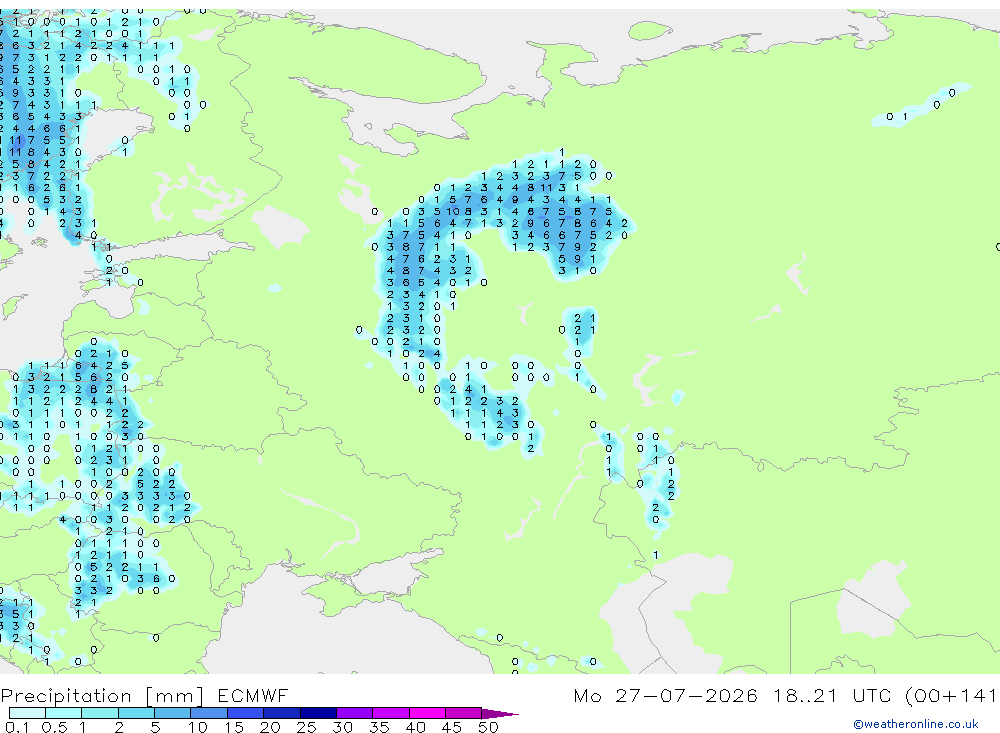Viewport: 1000px width, 733px height.
Task: Select the 45–50 mm legend swatch
Action: 464,713
